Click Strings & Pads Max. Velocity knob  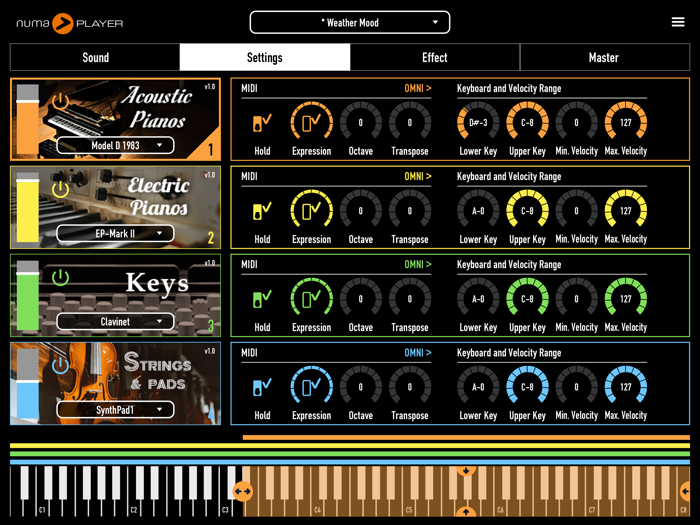(625, 387)
